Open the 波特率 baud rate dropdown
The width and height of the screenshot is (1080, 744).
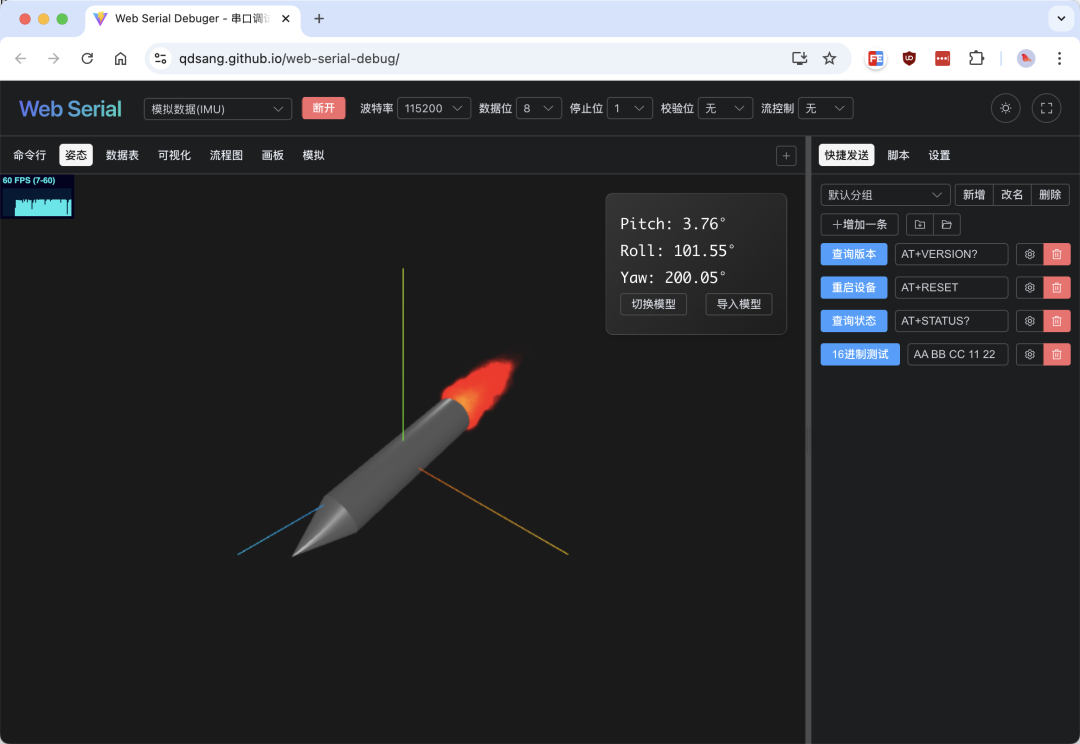[433, 107]
